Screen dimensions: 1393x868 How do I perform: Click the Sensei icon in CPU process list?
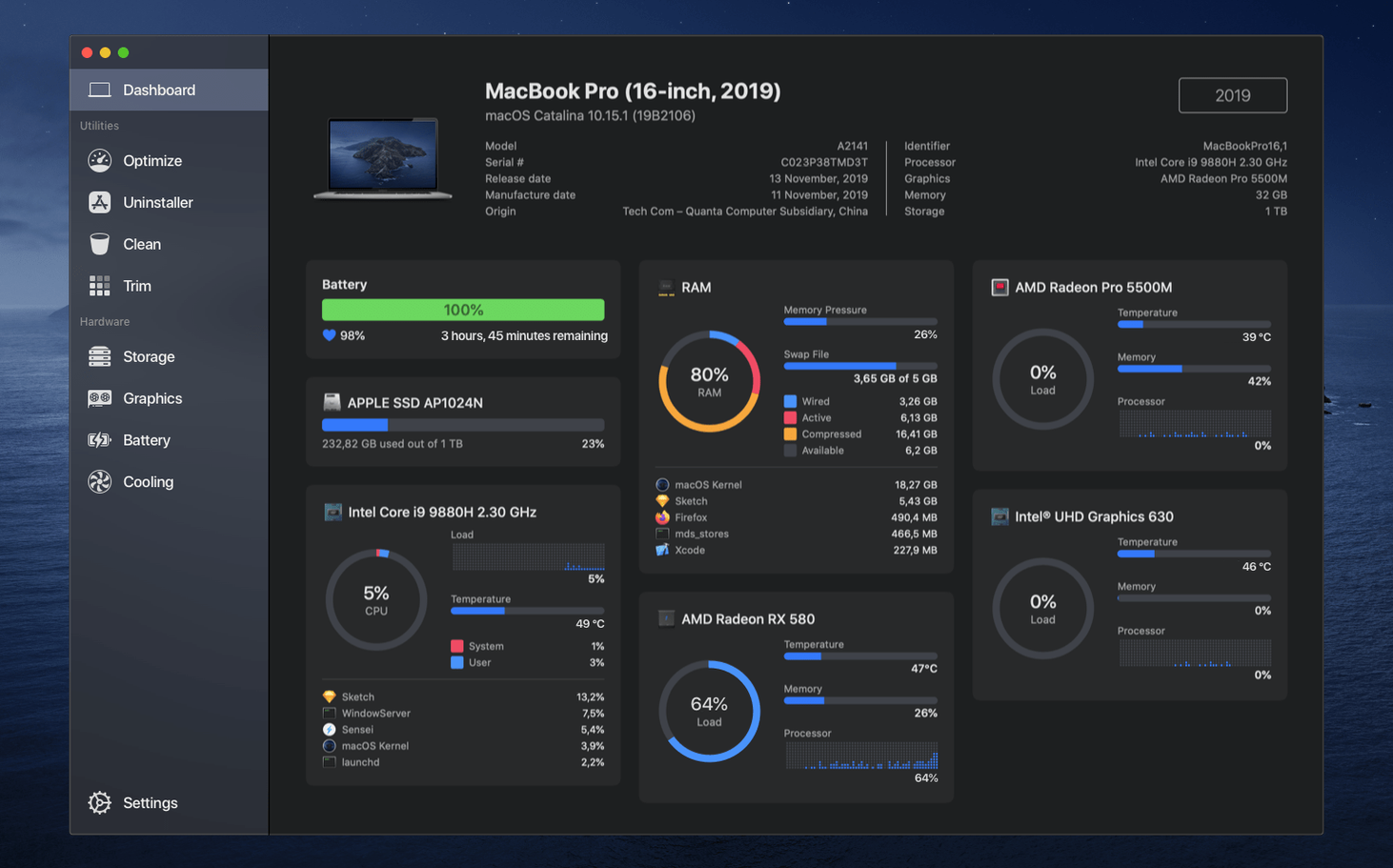point(329,730)
